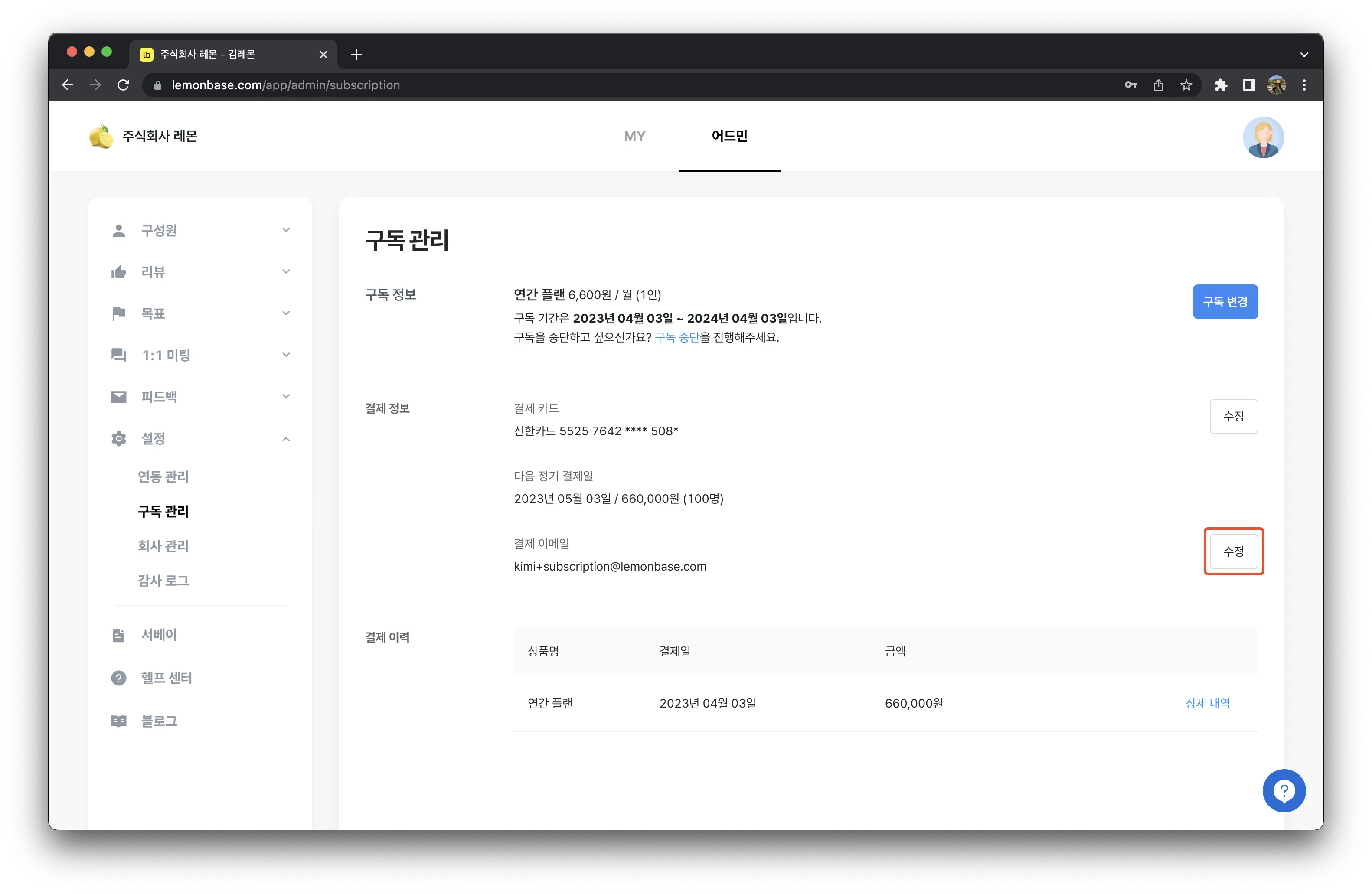The height and width of the screenshot is (894, 1372).
Task: Click the lemon company logo
Action: click(x=101, y=136)
